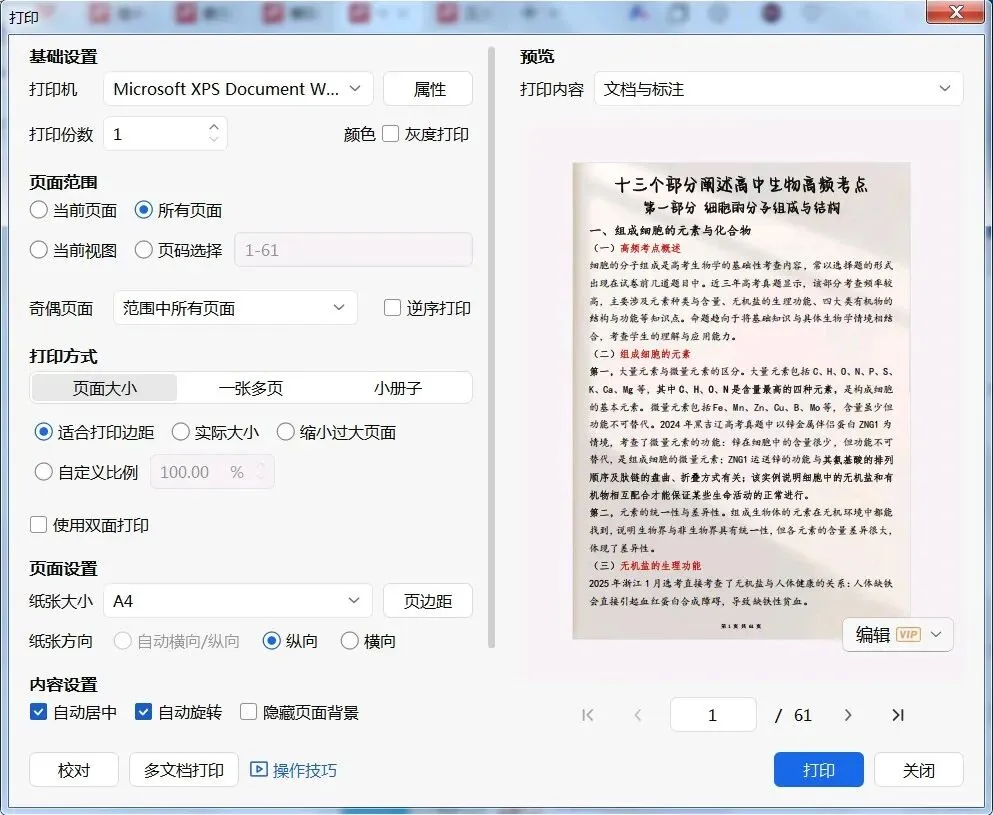Switch to 页面大小 tab
Image resolution: width=993 pixels, height=815 pixels.
(104, 388)
